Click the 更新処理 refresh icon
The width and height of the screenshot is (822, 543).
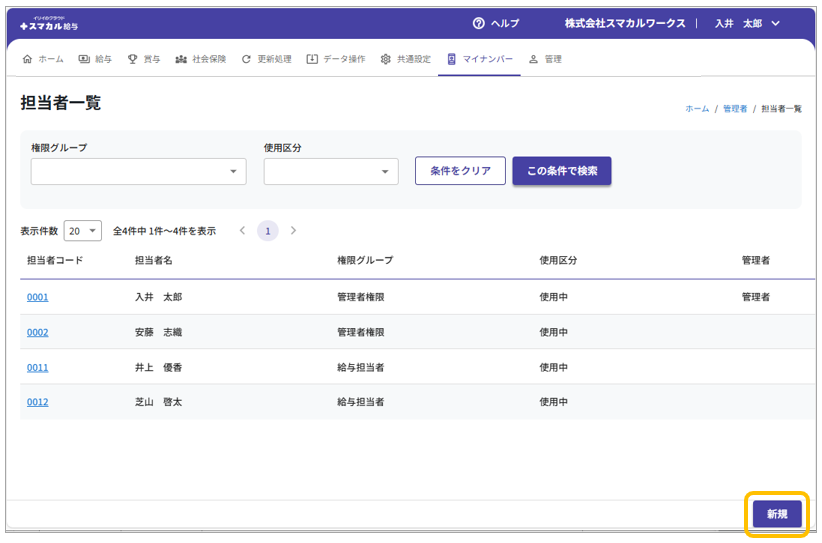click(246, 59)
